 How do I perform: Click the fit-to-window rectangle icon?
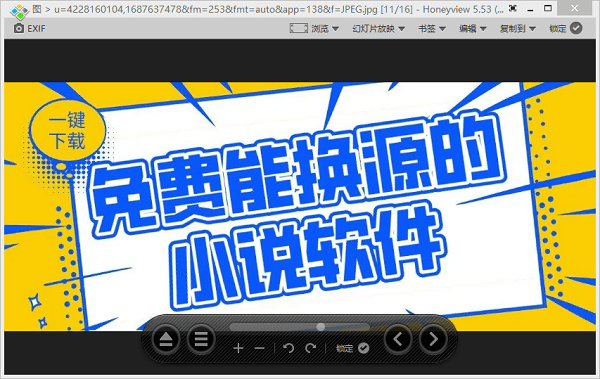pyautogui.click(x=298, y=28)
